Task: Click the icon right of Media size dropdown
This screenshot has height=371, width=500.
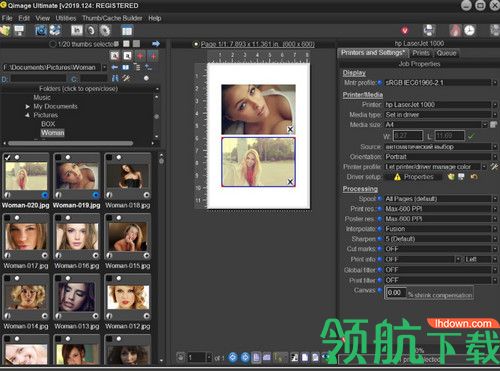Action: pos(494,125)
